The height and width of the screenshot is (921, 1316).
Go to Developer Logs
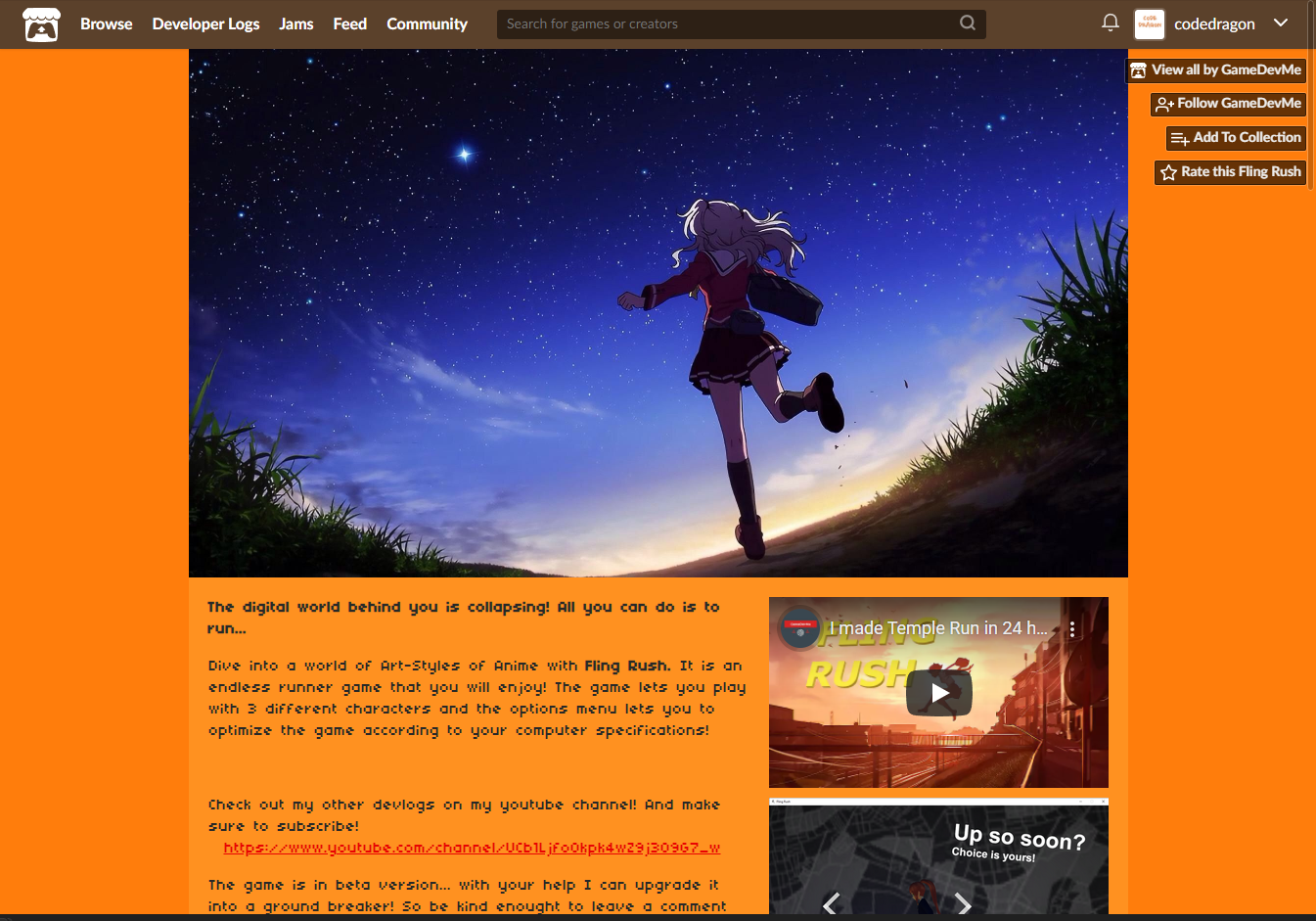[205, 23]
